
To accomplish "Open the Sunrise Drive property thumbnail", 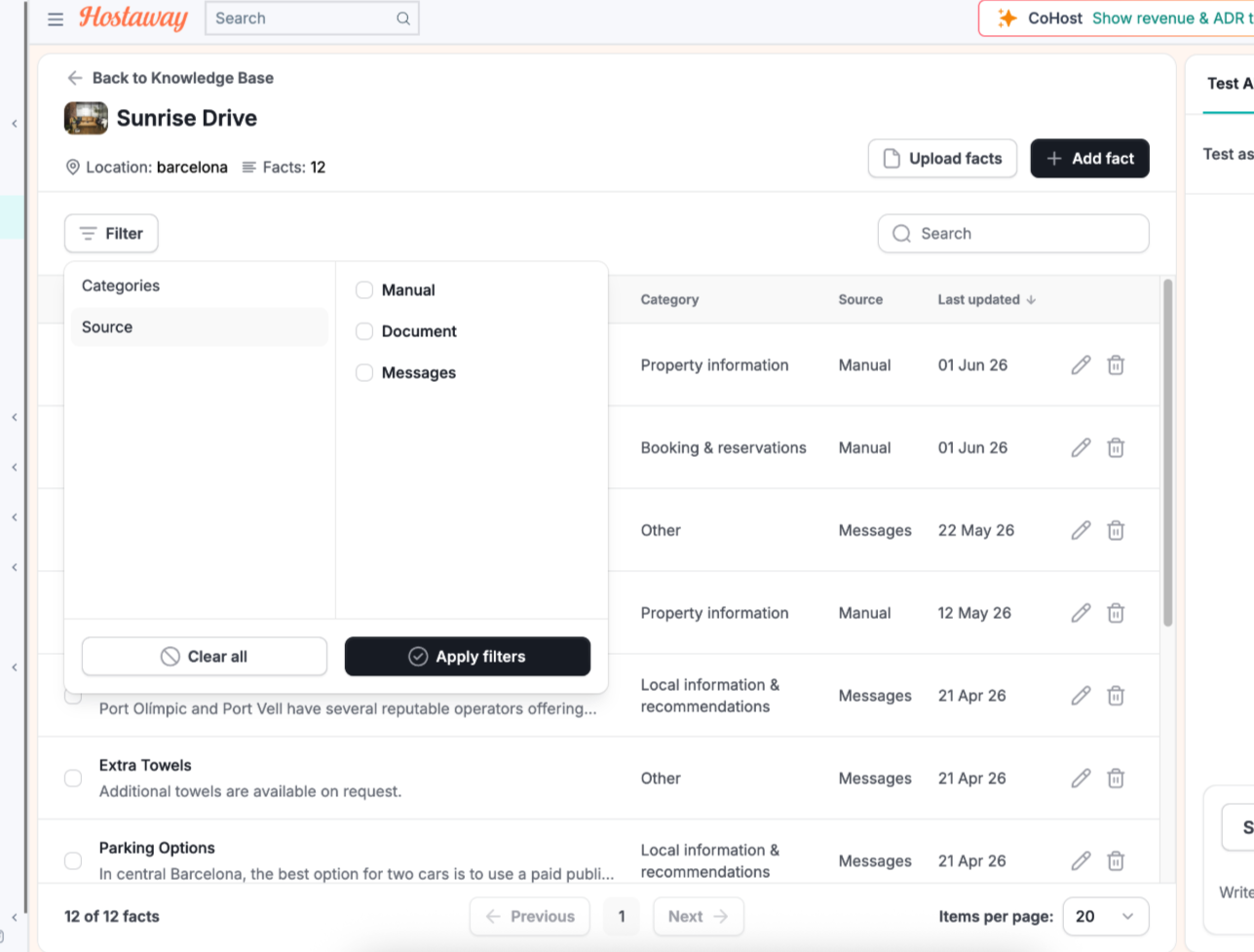I will pos(86,118).
